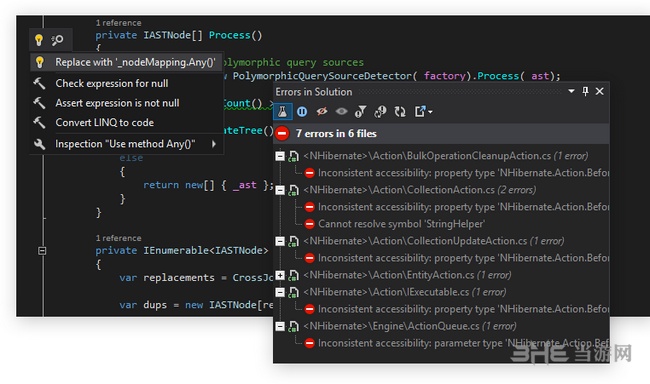Select Convert LINQ to code action

(104, 122)
